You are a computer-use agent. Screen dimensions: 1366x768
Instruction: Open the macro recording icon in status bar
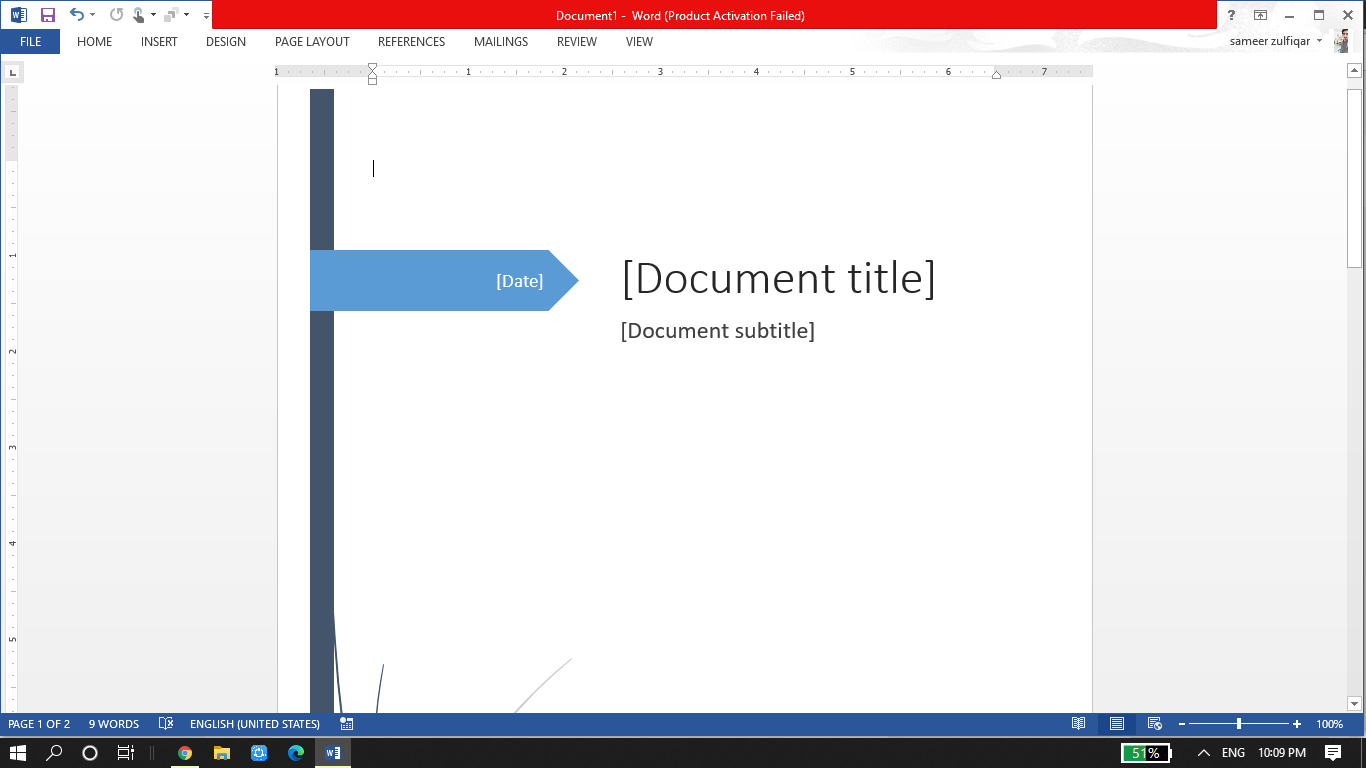click(x=346, y=723)
